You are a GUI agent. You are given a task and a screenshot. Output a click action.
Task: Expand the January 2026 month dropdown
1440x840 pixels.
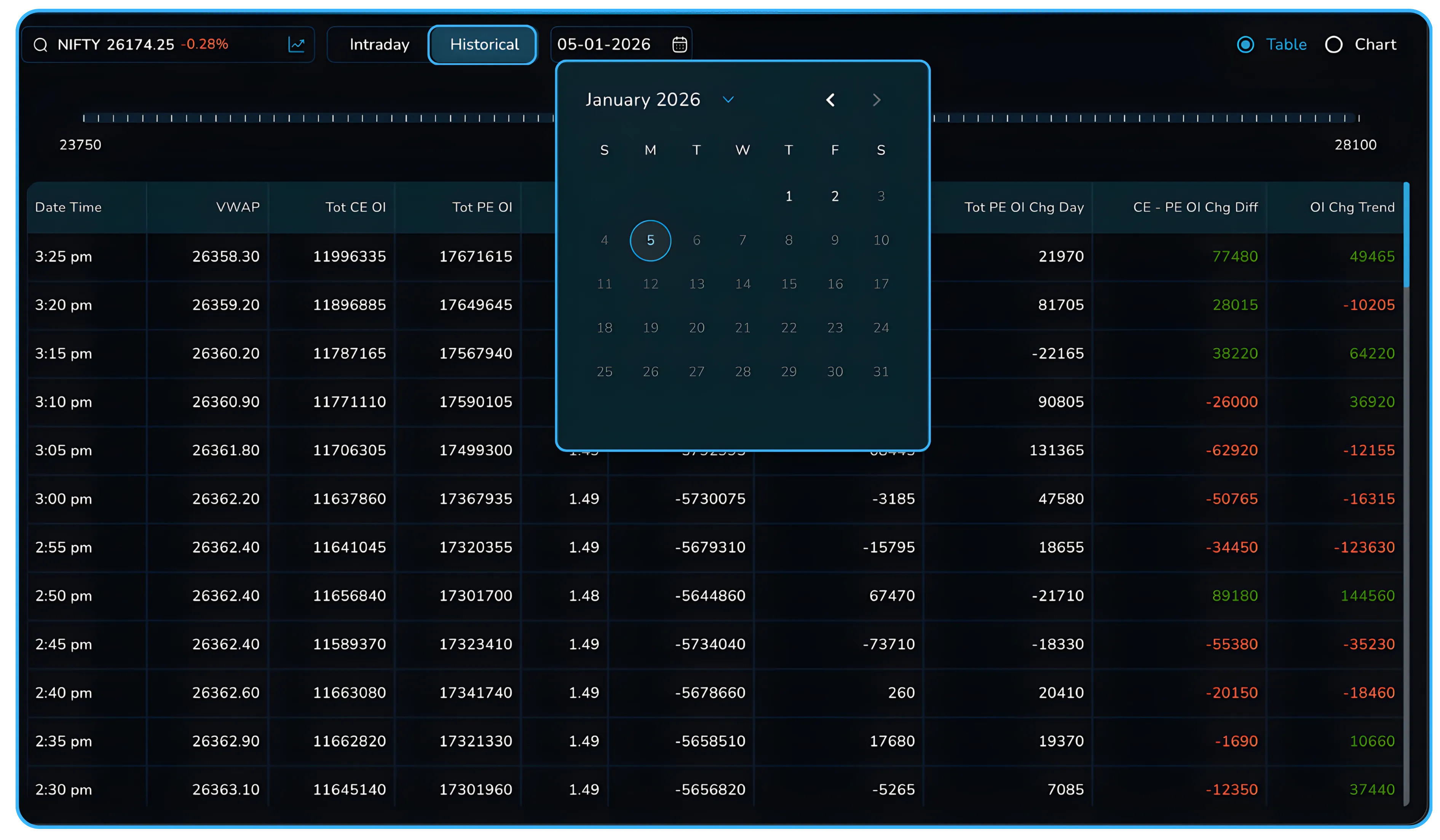click(x=728, y=100)
